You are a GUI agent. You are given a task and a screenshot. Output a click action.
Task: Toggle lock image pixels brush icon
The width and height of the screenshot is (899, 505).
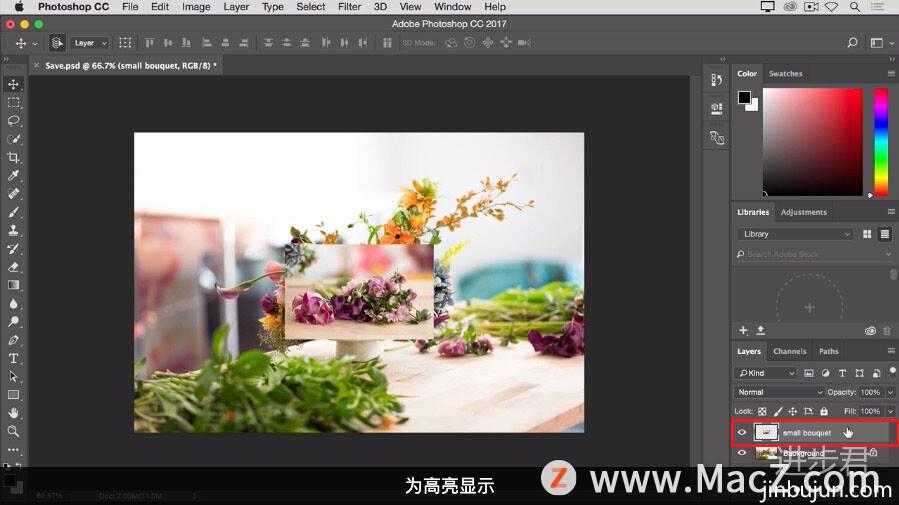[777, 411]
